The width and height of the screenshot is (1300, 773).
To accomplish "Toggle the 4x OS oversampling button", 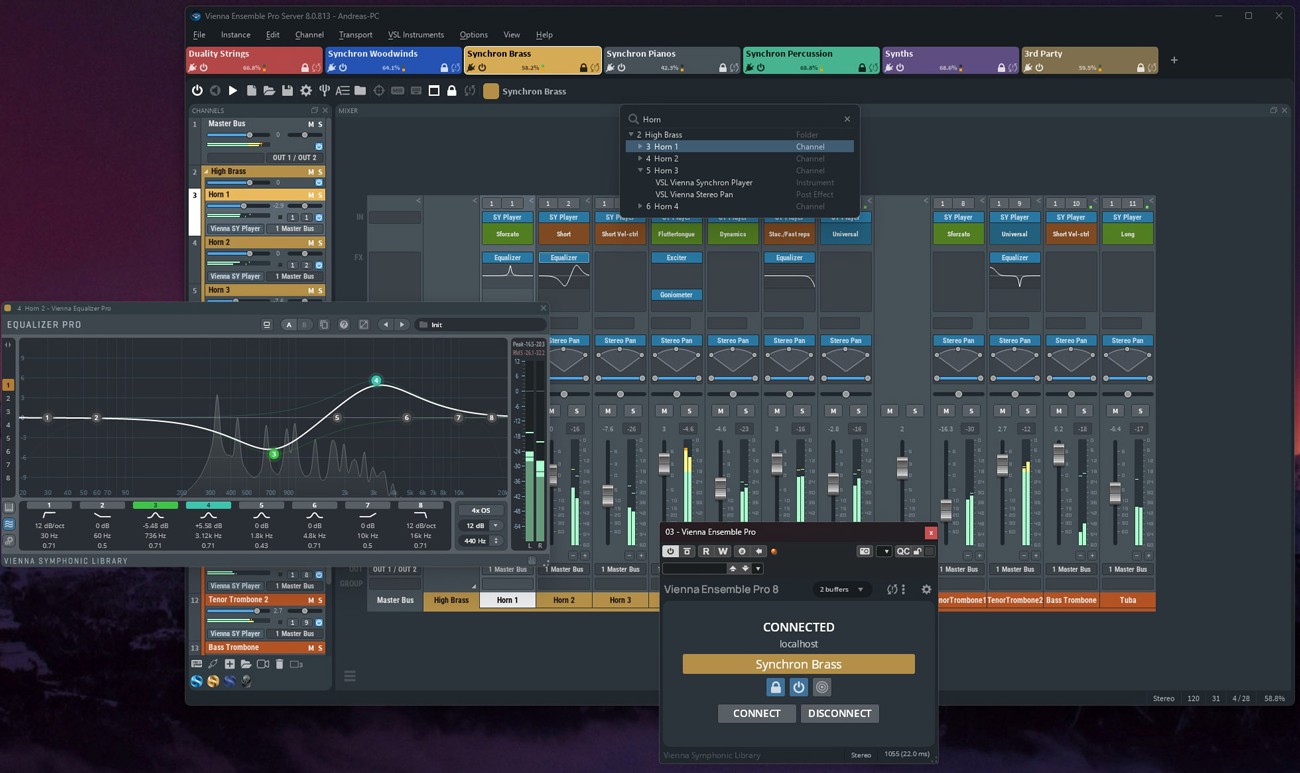I will coord(481,510).
